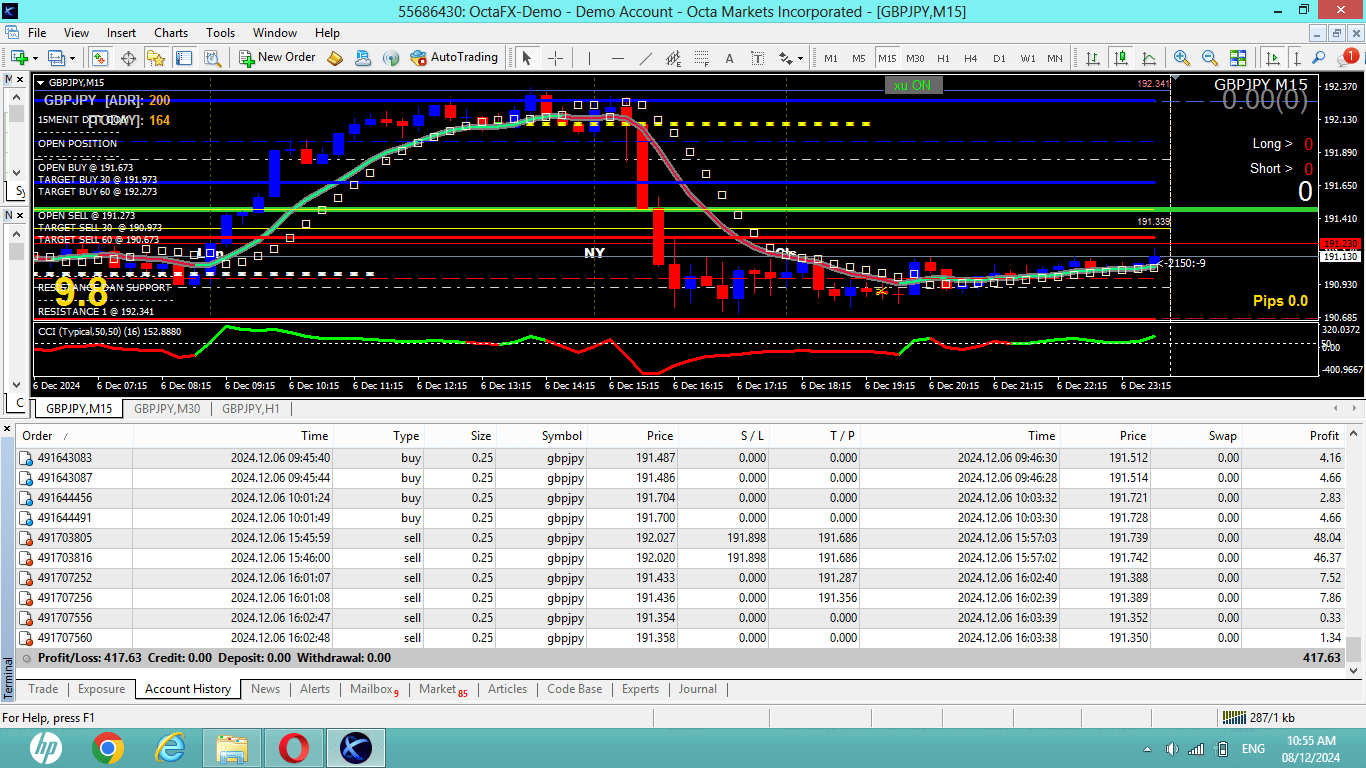This screenshot has width=1366, height=768.
Task: Select the cursor arrow tool
Action: coord(527,58)
